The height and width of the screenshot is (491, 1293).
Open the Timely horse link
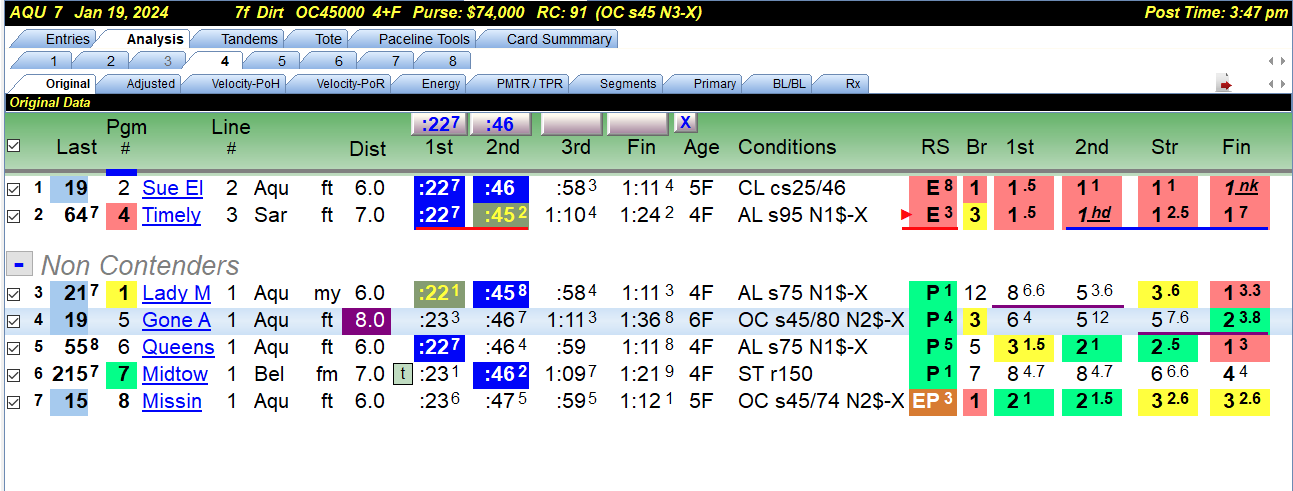(171, 215)
